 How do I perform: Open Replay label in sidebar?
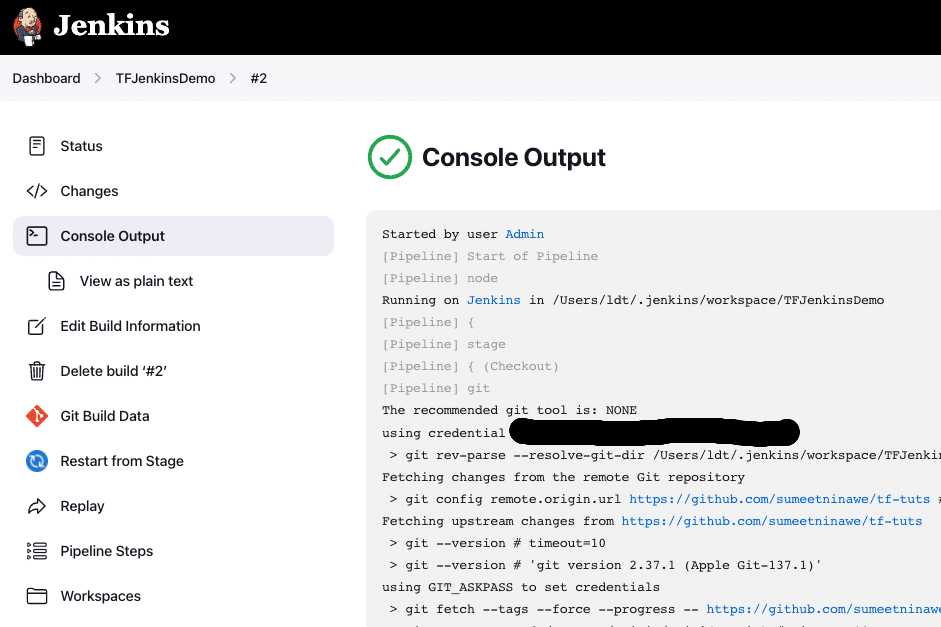[x=82, y=506]
